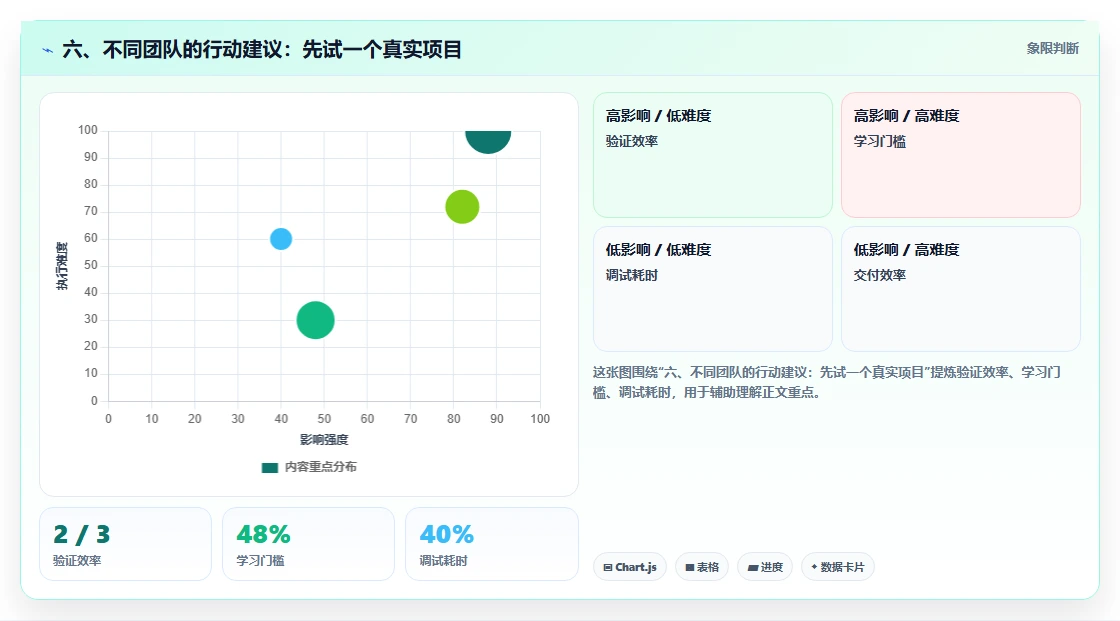The width and height of the screenshot is (1120, 621).
Task: Select the 48% 学习门槛 stat card
Action: 308,544
